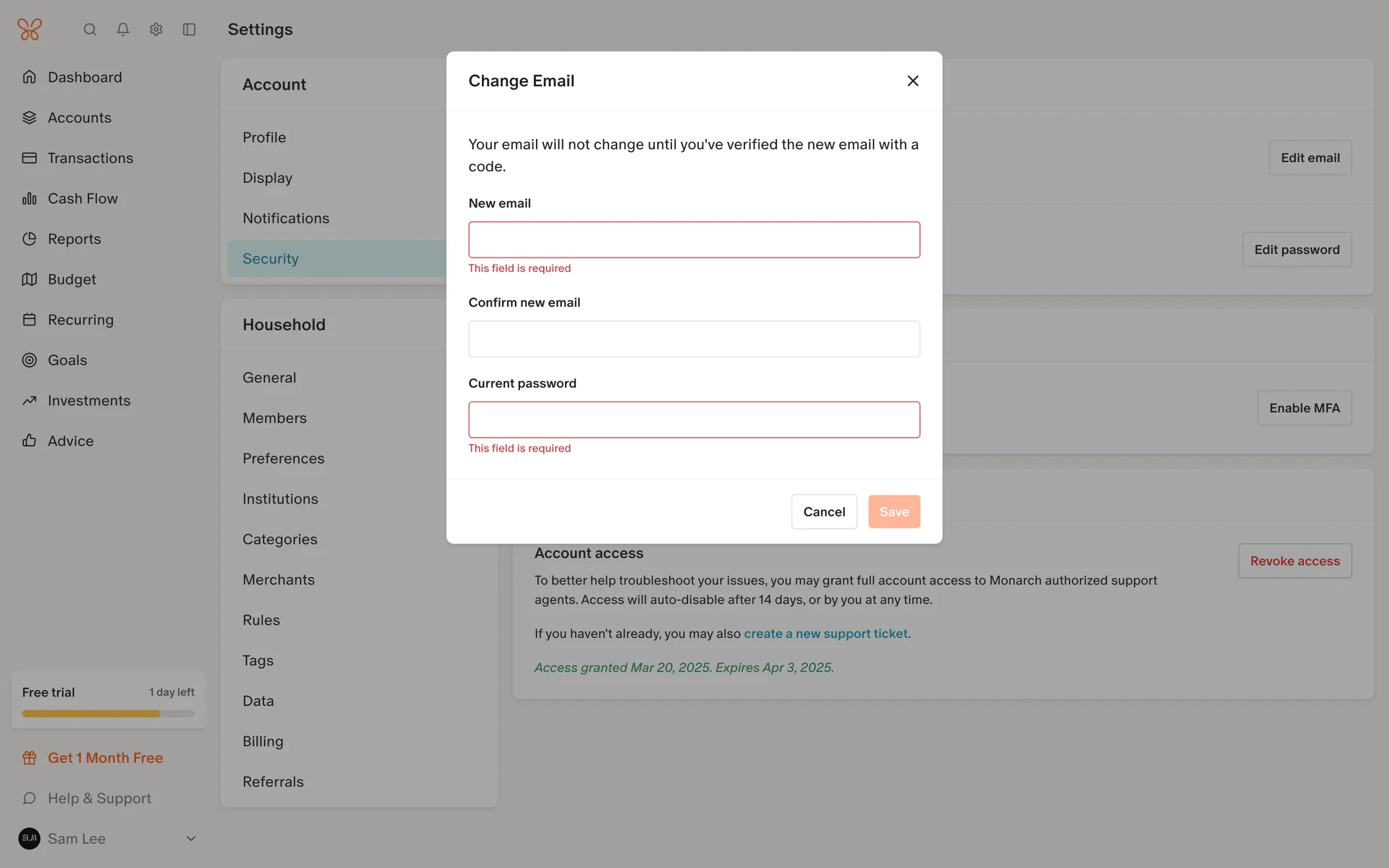Click the Get 1 Month Free gift link
1389x868 pixels.
[x=105, y=758]
